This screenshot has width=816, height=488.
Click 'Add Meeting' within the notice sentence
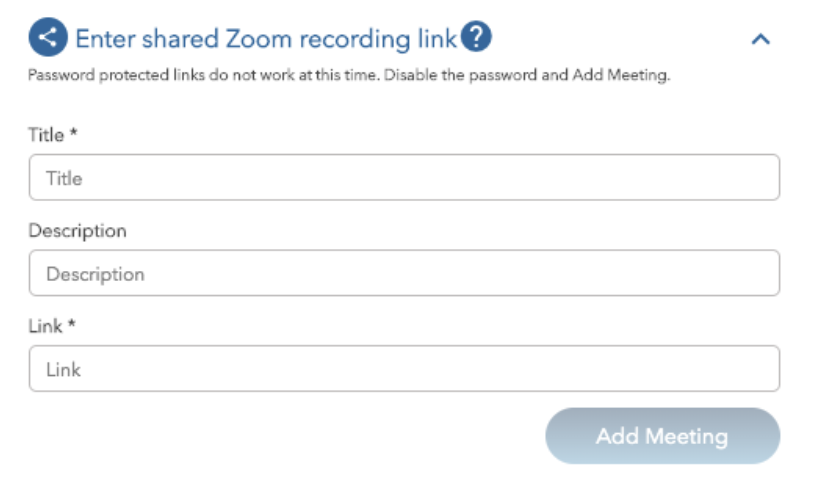pos(620,75)
